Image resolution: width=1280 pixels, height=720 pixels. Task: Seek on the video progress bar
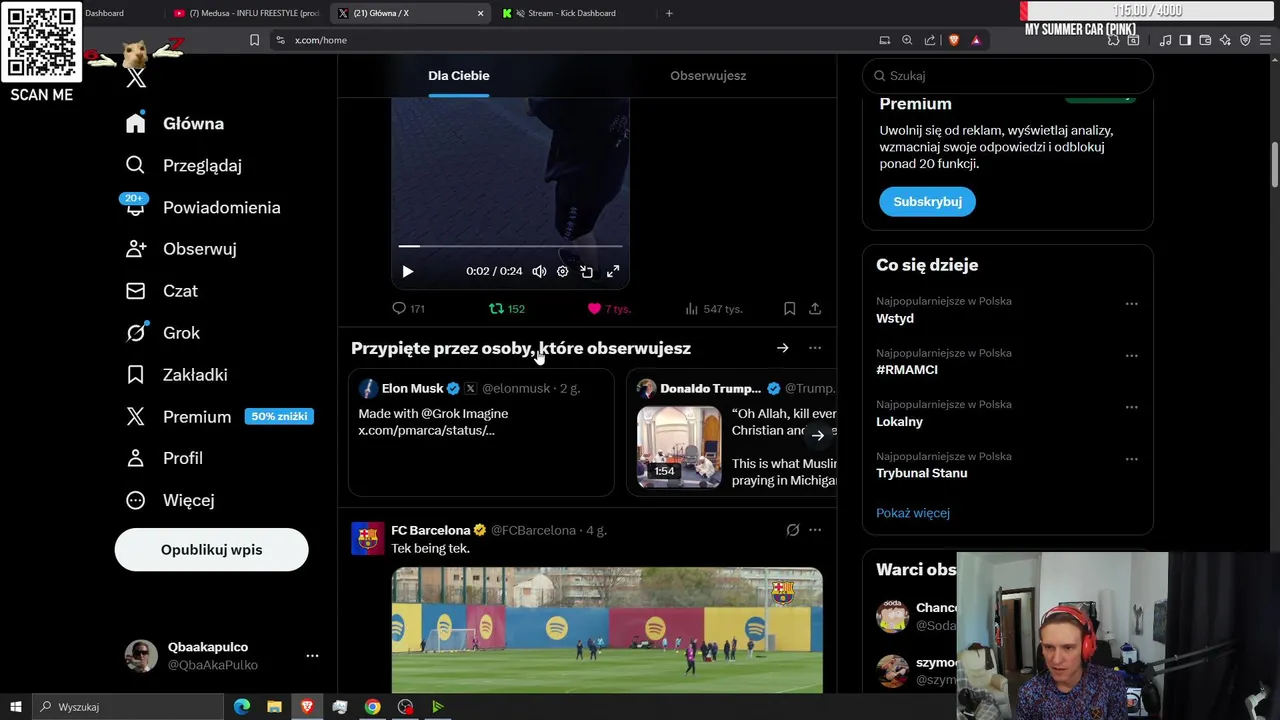510,245
